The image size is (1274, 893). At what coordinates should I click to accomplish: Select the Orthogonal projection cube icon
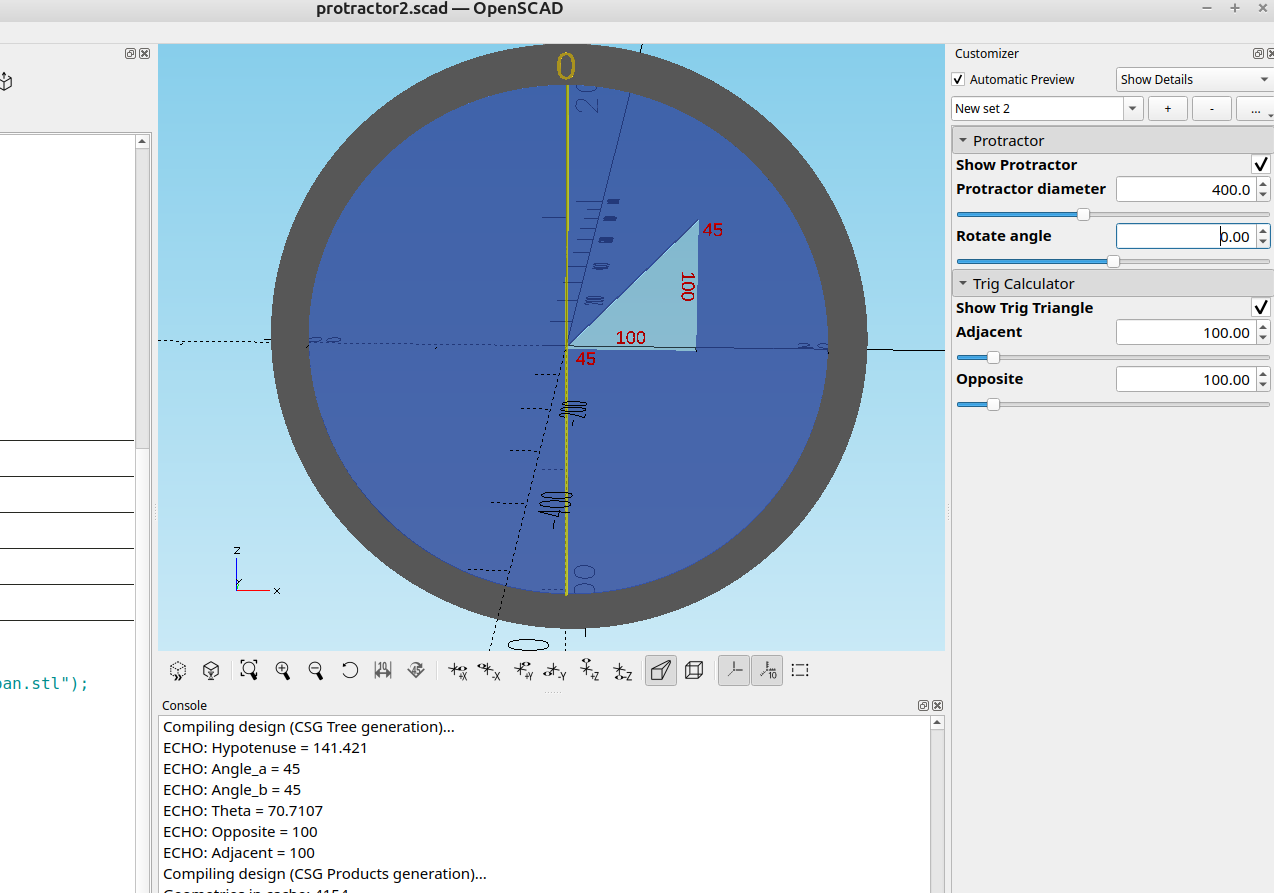point(694,671)
